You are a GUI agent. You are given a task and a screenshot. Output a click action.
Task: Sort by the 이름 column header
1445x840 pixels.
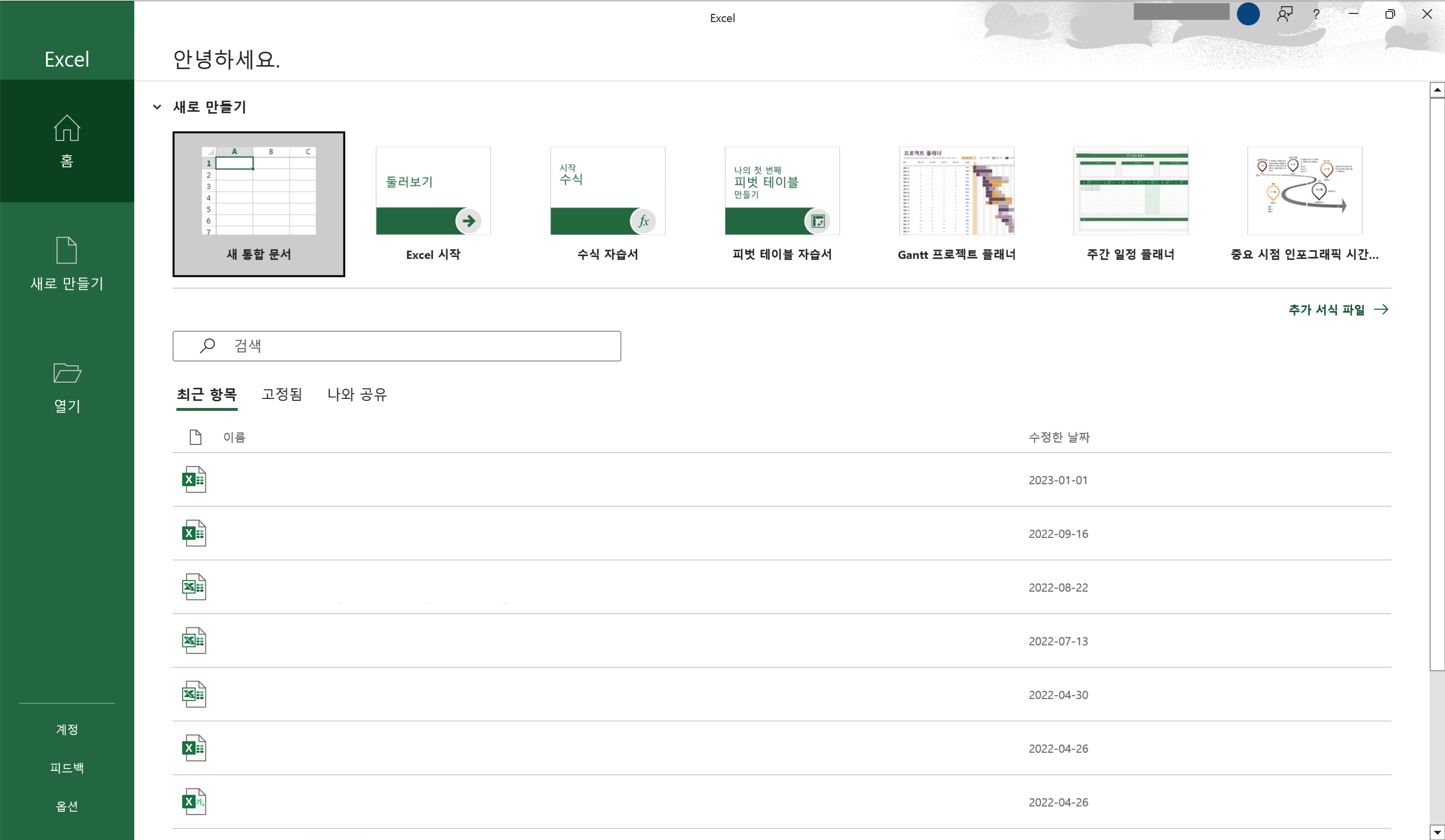tap(235, 437)
